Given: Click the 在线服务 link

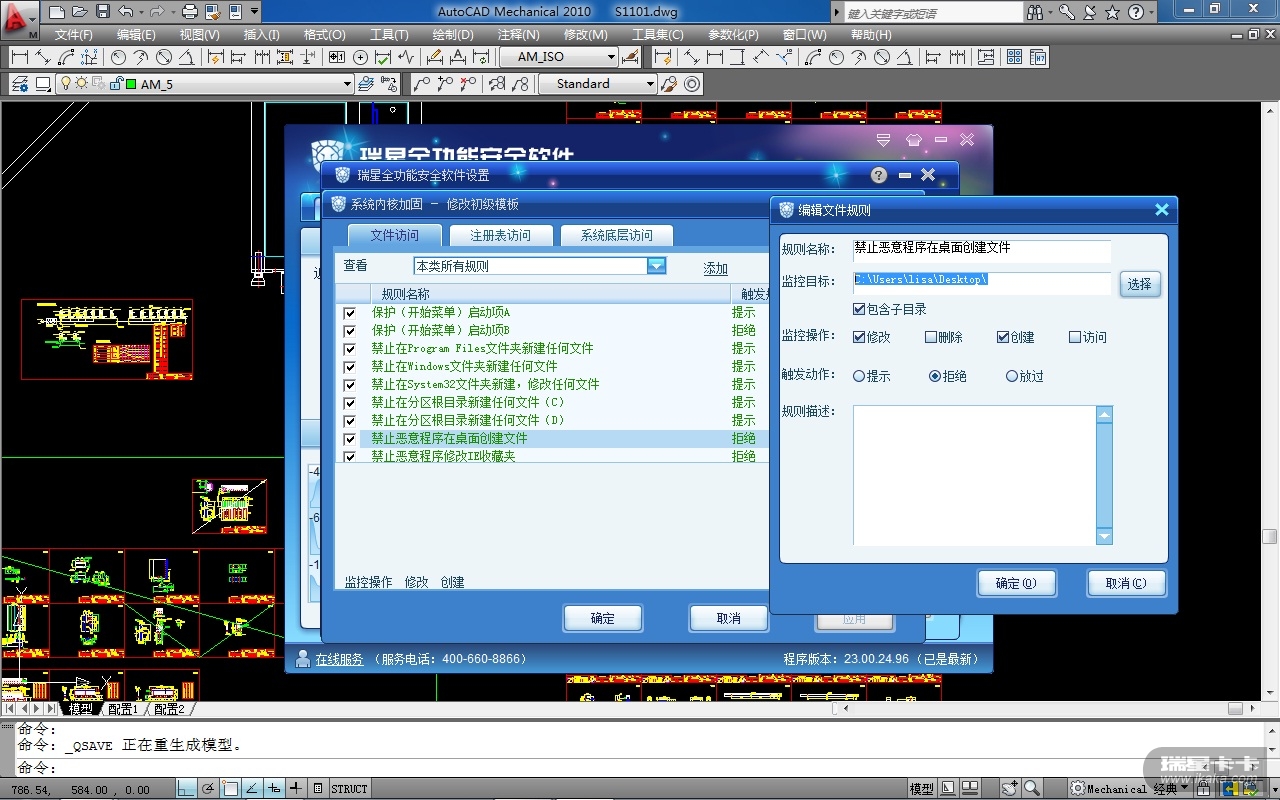Looking at the screenshot, I should pos(339,659).
